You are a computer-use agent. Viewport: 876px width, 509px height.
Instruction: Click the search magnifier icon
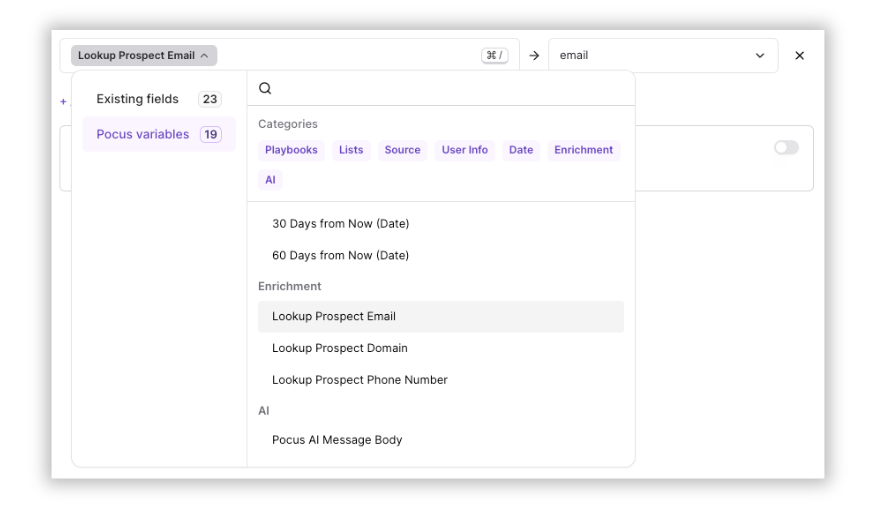click(x=265, y=88)
